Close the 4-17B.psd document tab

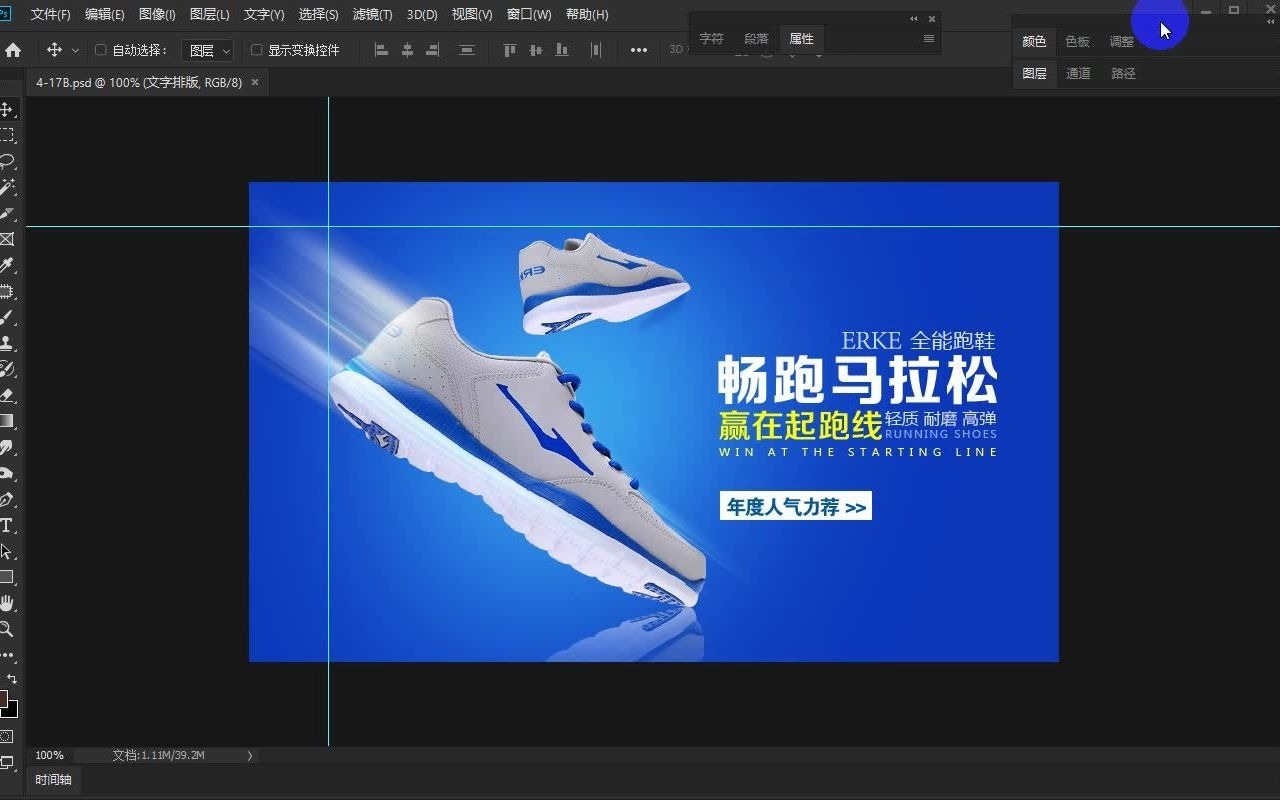(x=255, y=82)
